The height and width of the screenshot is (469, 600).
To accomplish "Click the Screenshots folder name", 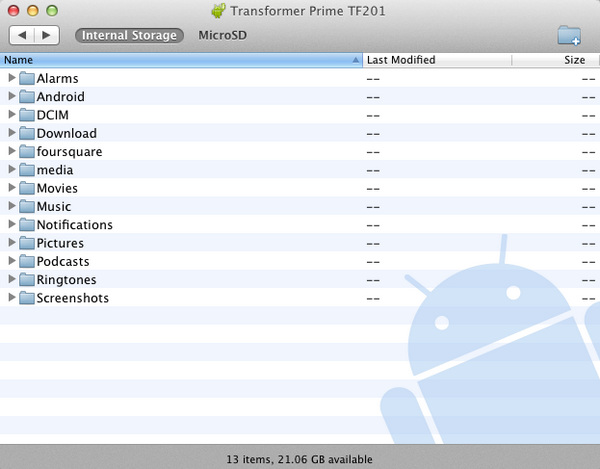I will (x=73, y=298).
